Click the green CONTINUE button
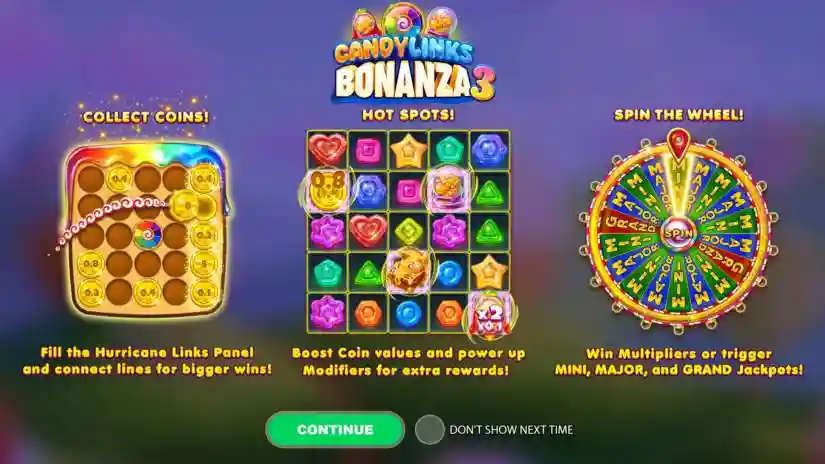Screen dimensions: 825x464 pyautogui.click(x=335, y=430)
